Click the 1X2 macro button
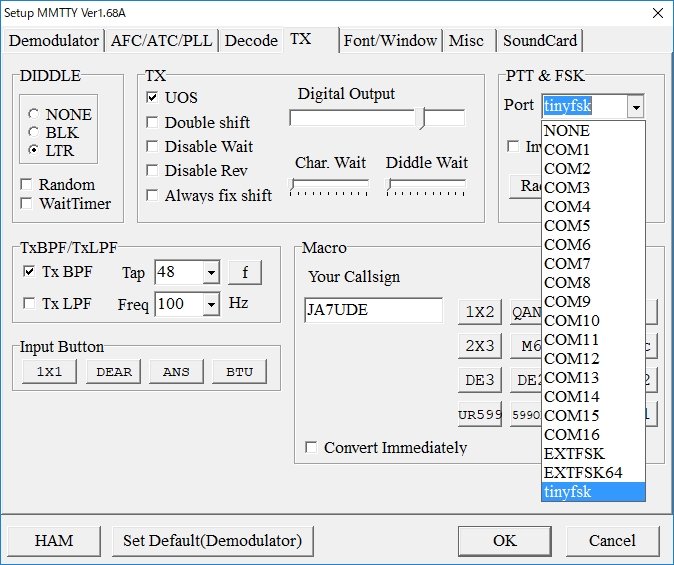674x565 pixels. 480,311
